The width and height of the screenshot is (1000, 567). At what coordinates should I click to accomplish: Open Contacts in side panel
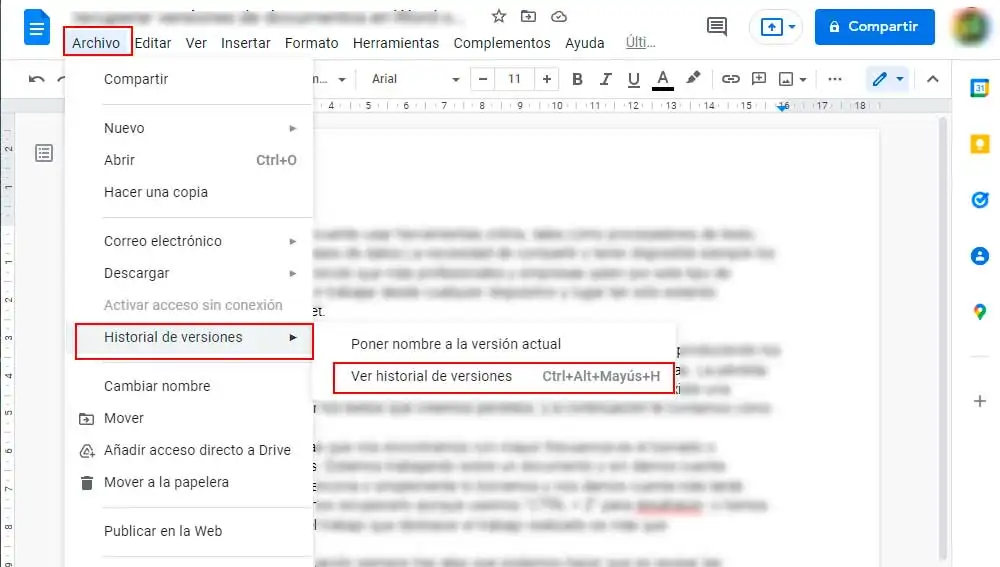[x=980, y=256]
